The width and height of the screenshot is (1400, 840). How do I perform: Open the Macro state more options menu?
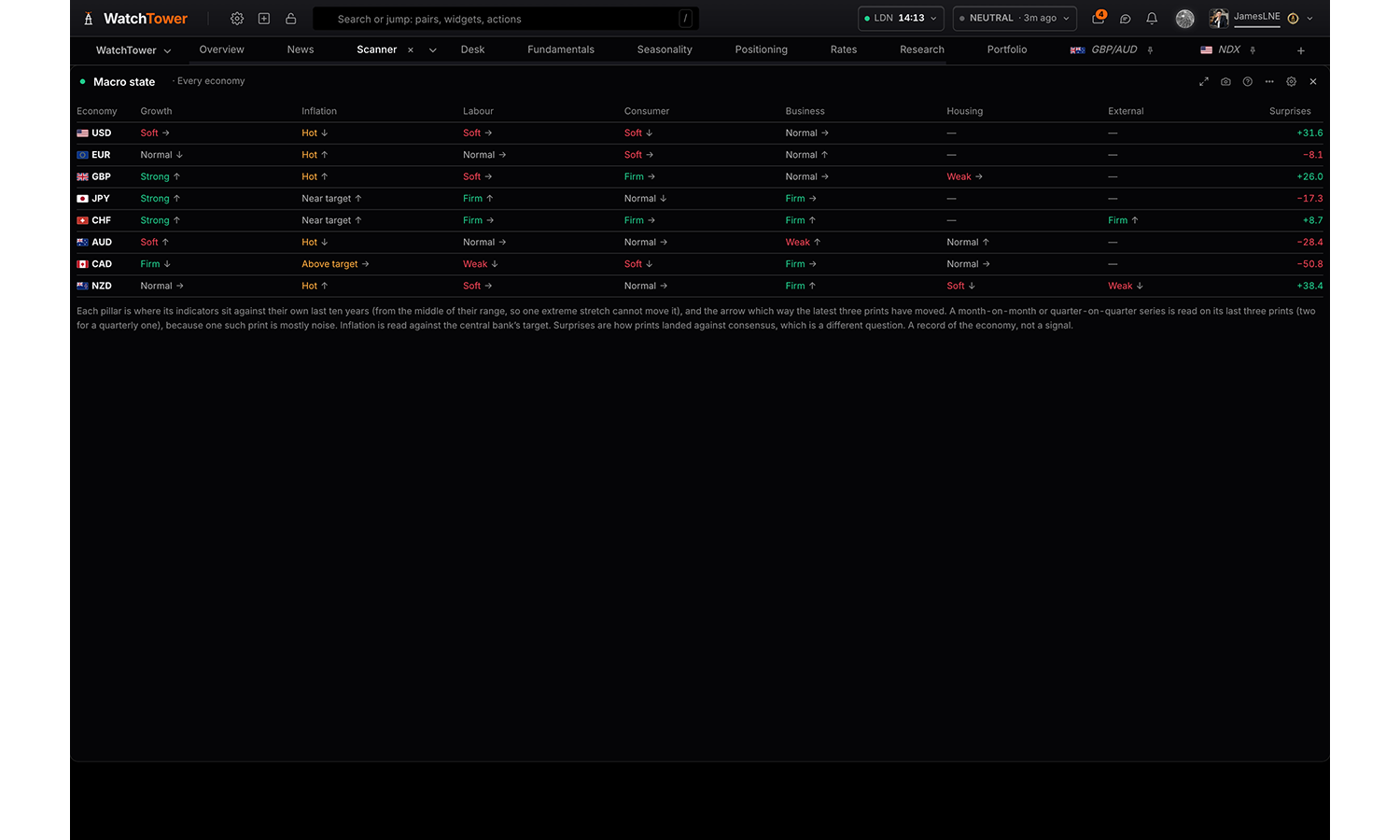(1269, 82)
